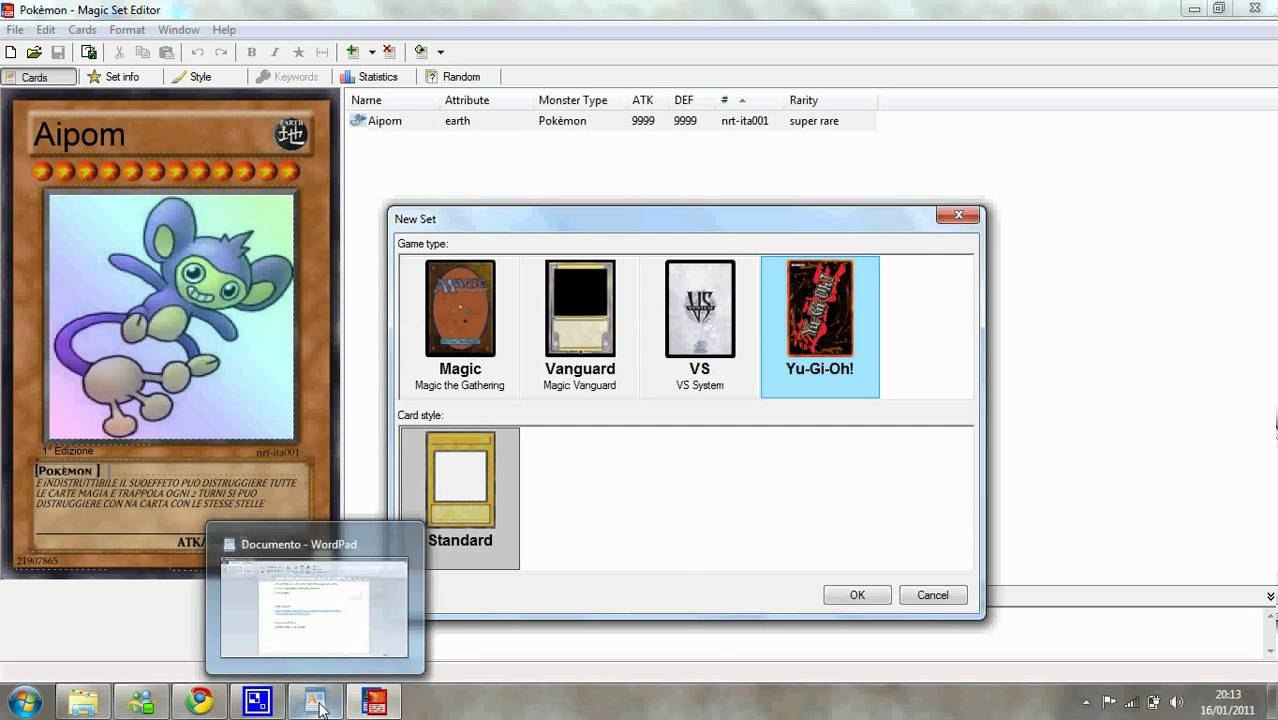Image resolution: width=1278 pixels, height=720 pixels.
Task: Open the Window menu
Action: point(178,30)
